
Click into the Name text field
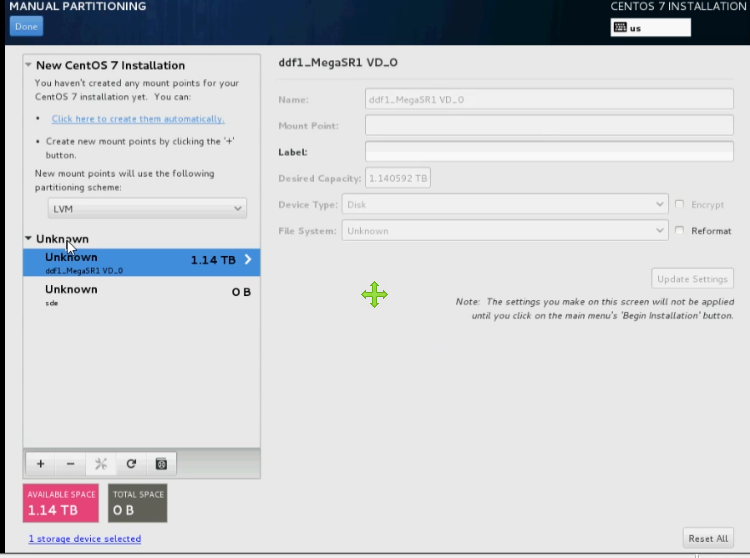click(x=549, y=99)
